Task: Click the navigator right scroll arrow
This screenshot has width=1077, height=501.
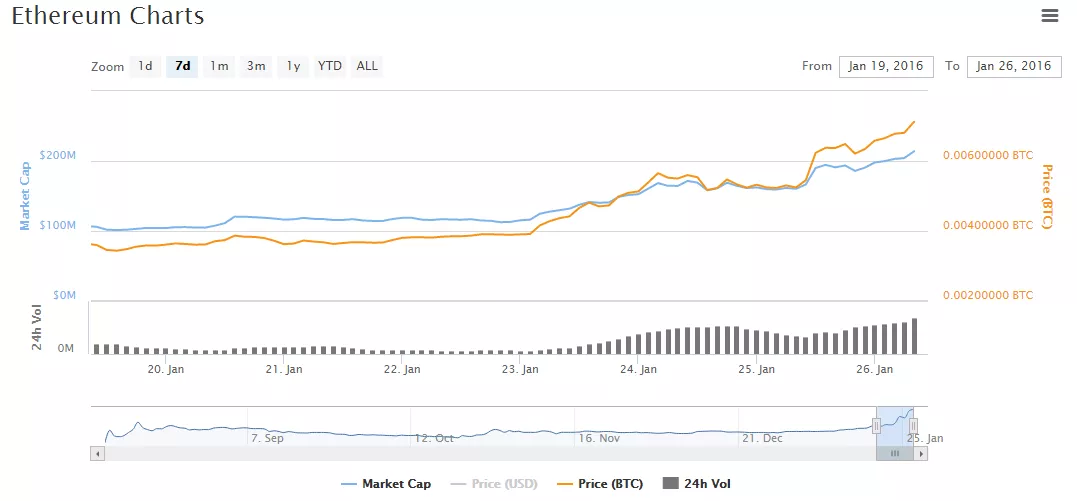Action: 921,453
